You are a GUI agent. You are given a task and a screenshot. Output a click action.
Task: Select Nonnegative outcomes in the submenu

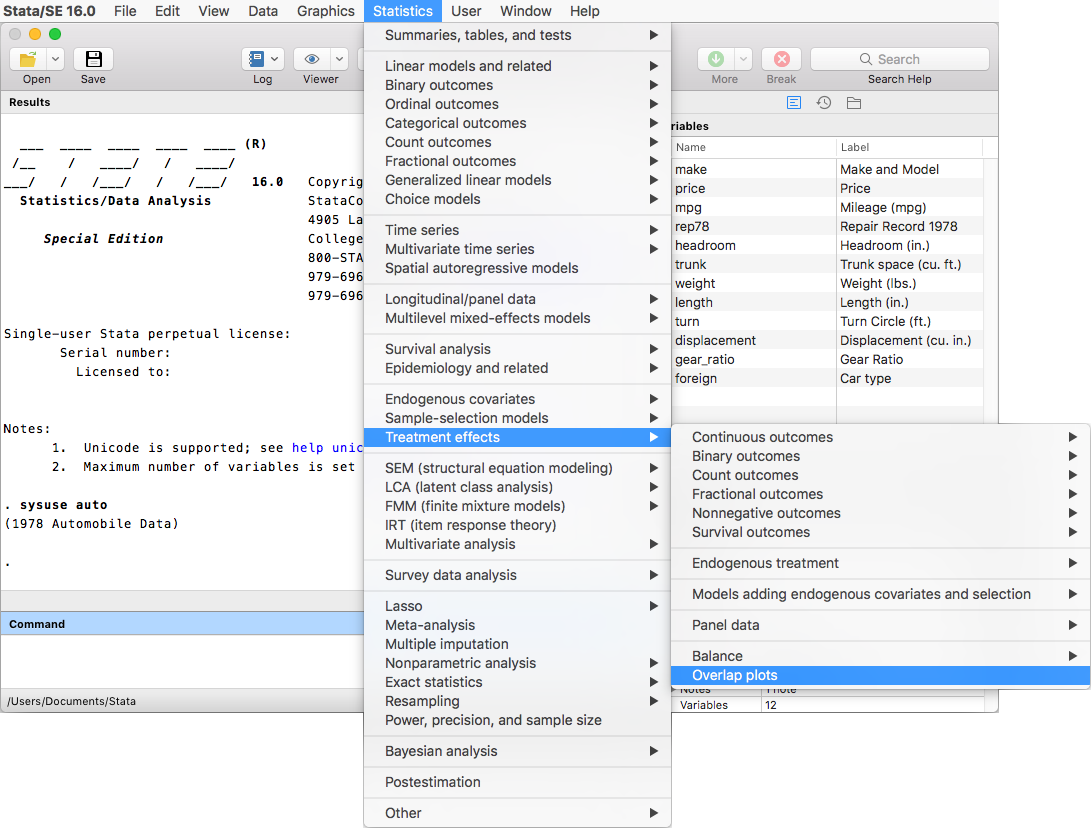[880, 513]
